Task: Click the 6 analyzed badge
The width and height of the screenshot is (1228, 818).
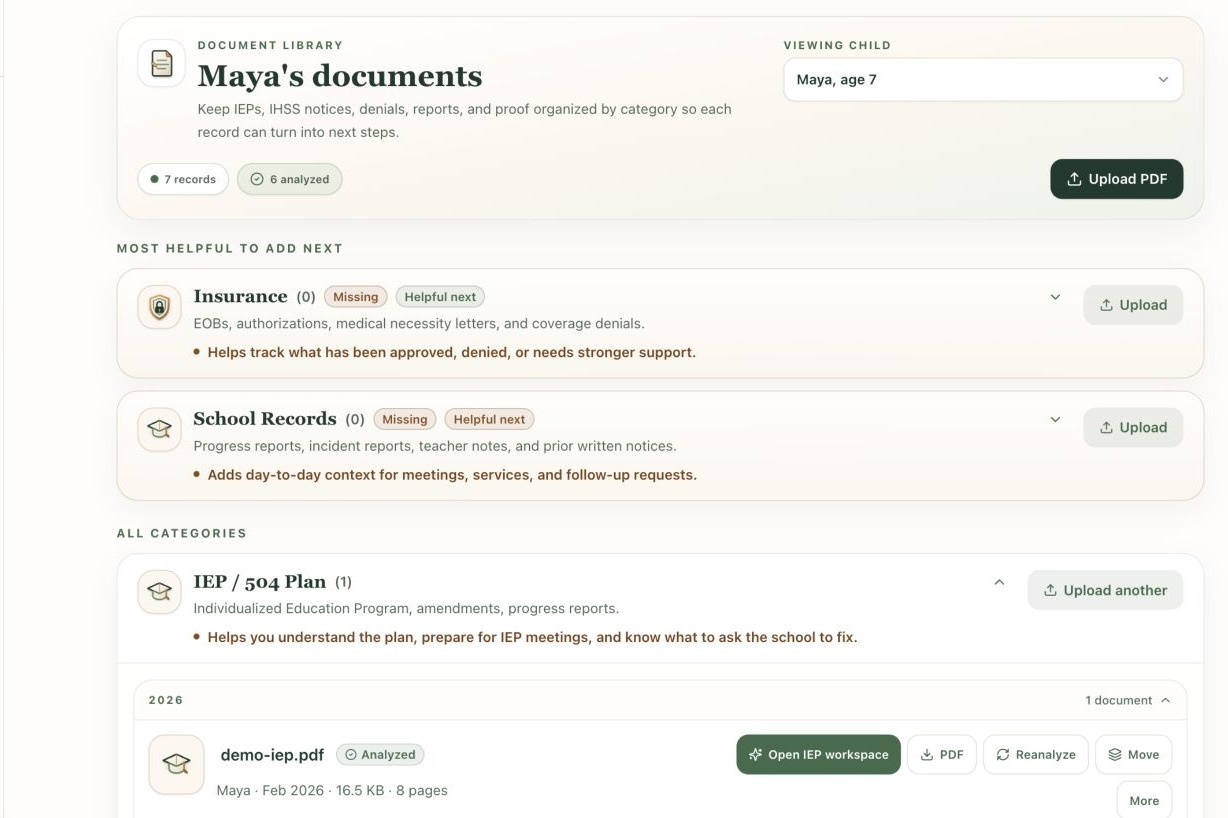Action: (290, 179)
